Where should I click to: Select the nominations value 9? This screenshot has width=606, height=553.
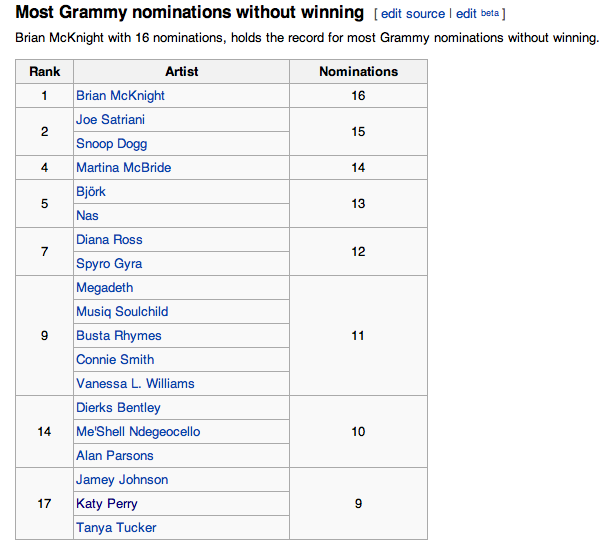tap(358, 504)
